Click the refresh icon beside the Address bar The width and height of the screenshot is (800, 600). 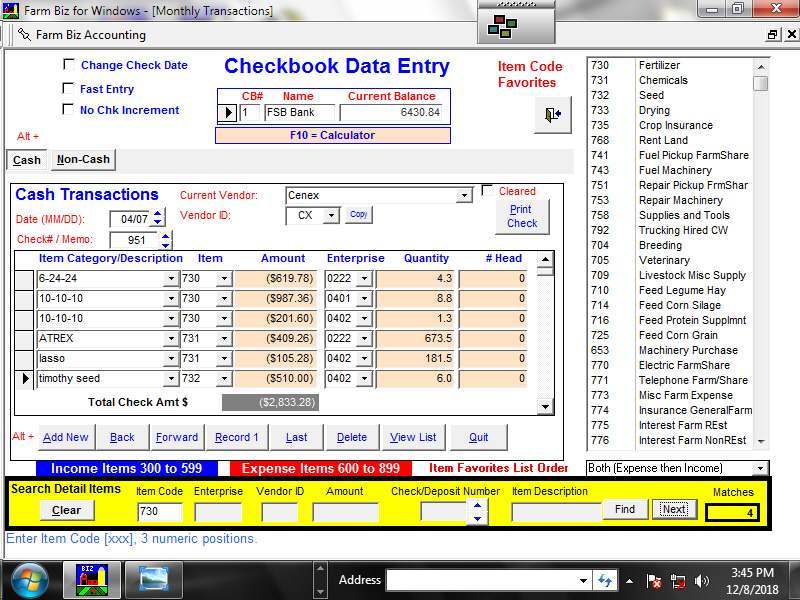[605, 580]
